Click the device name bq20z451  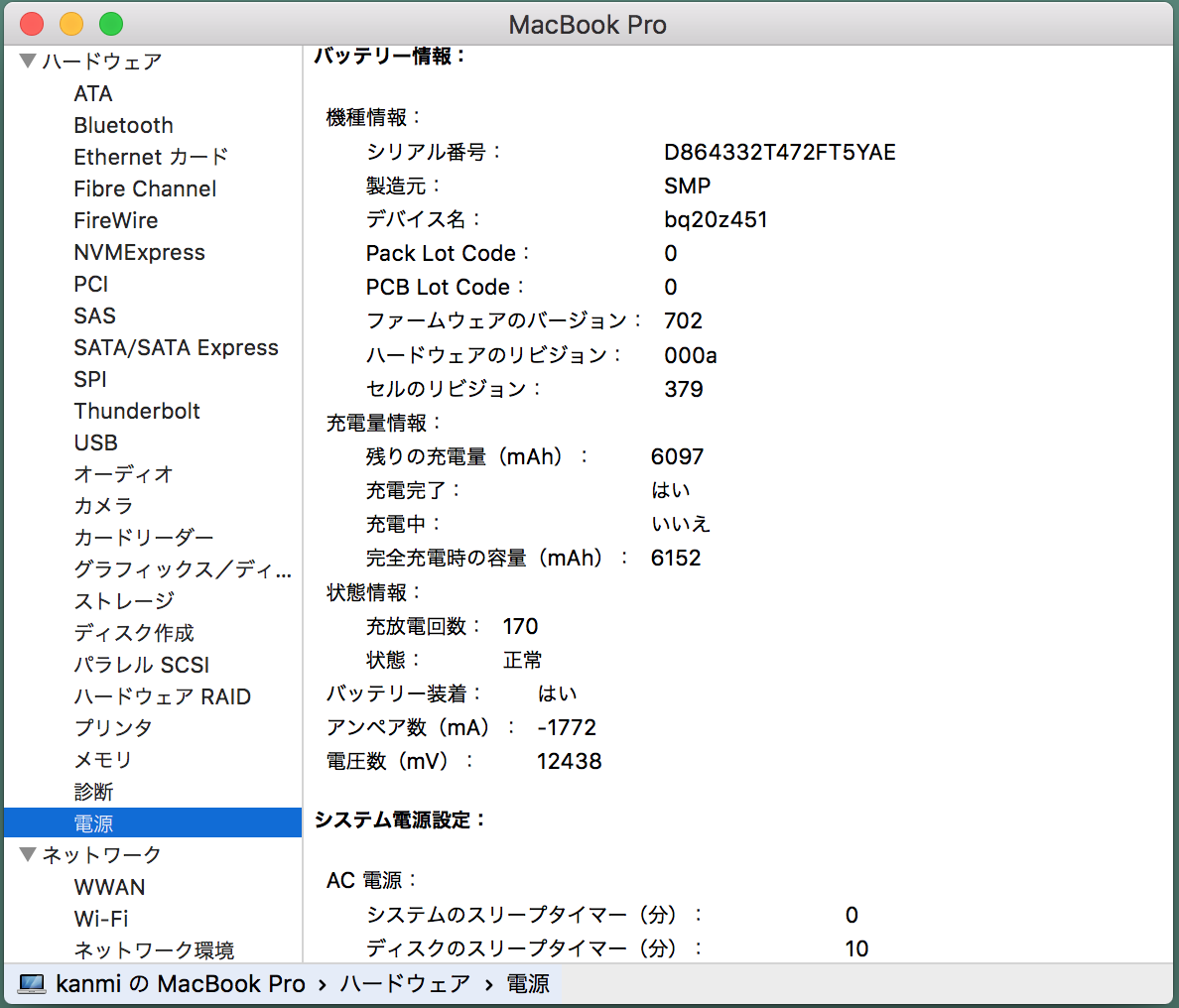point(716,219)
